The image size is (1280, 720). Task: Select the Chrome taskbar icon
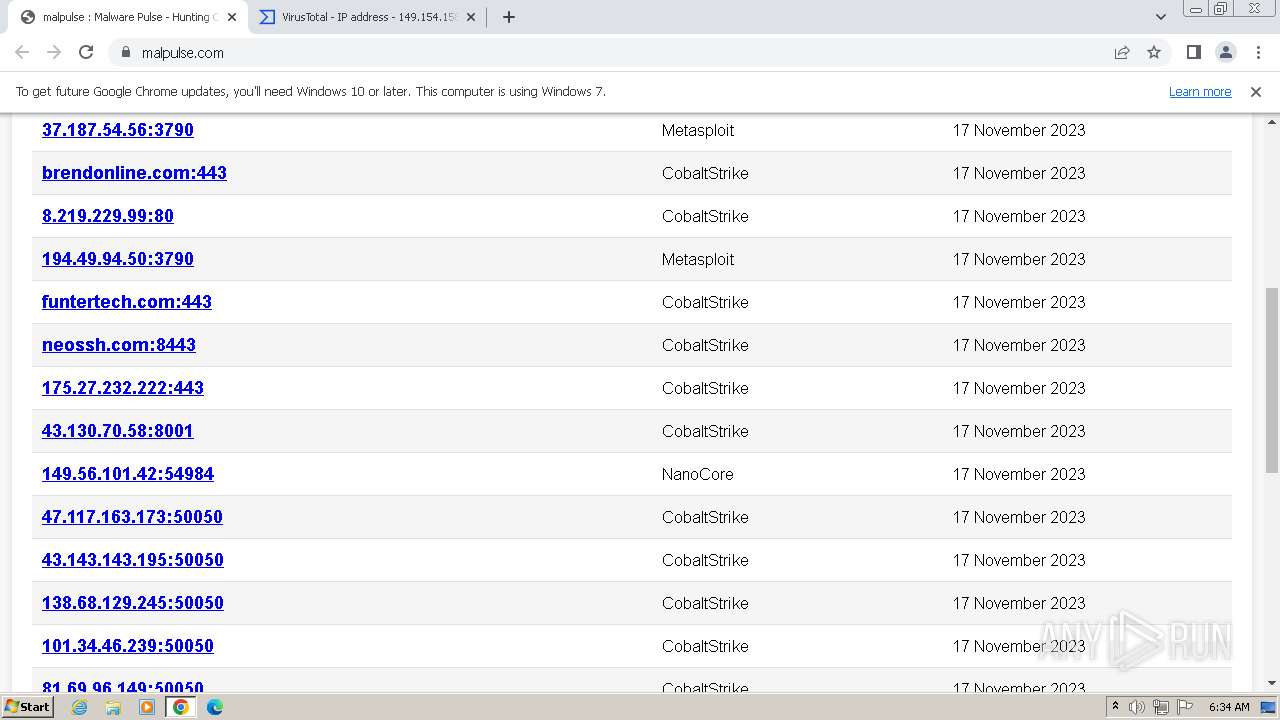181,707
